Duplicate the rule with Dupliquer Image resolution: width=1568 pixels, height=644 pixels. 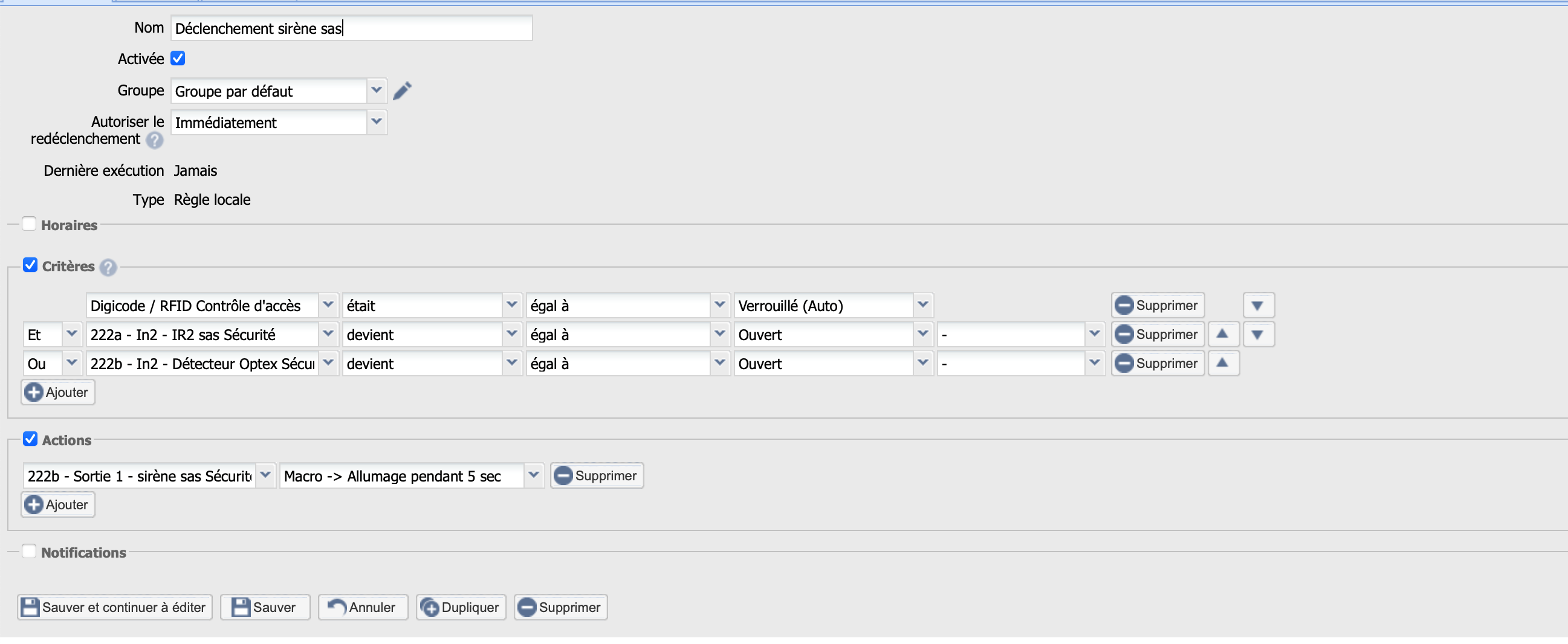pyautogui.click(x=461, y=608)
